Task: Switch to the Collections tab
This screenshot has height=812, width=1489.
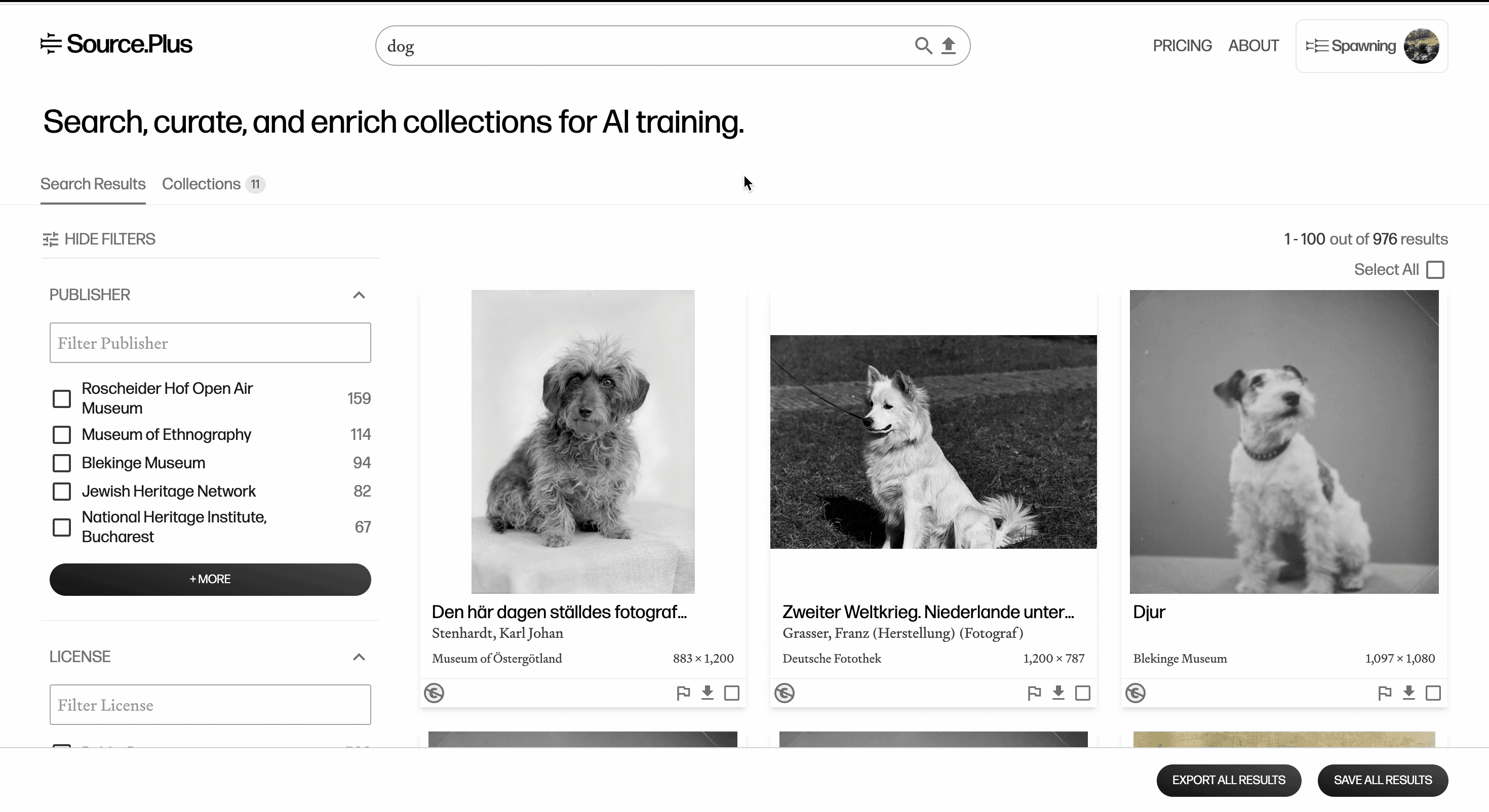Action: [x=201, y=184]
